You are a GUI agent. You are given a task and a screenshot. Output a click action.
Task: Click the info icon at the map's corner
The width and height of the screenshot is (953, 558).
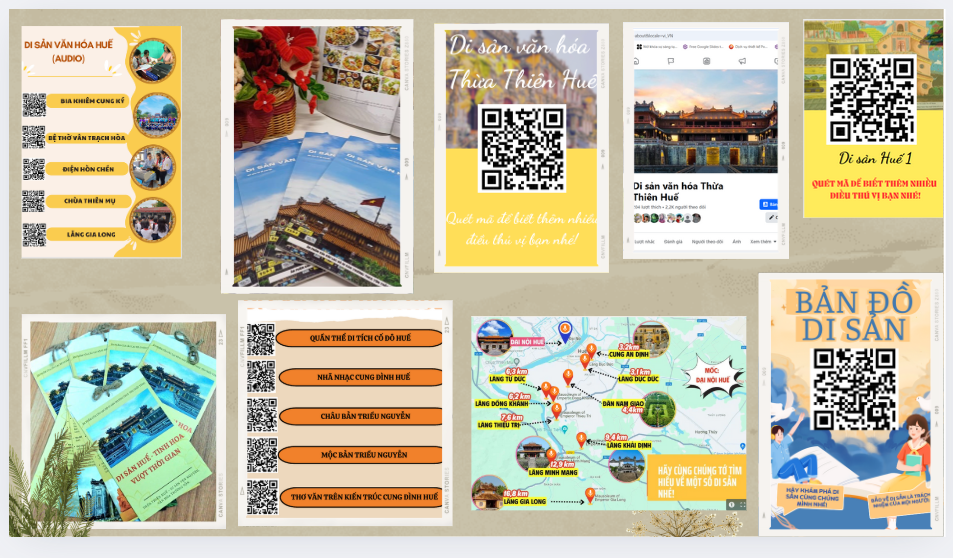click(732, 505)
